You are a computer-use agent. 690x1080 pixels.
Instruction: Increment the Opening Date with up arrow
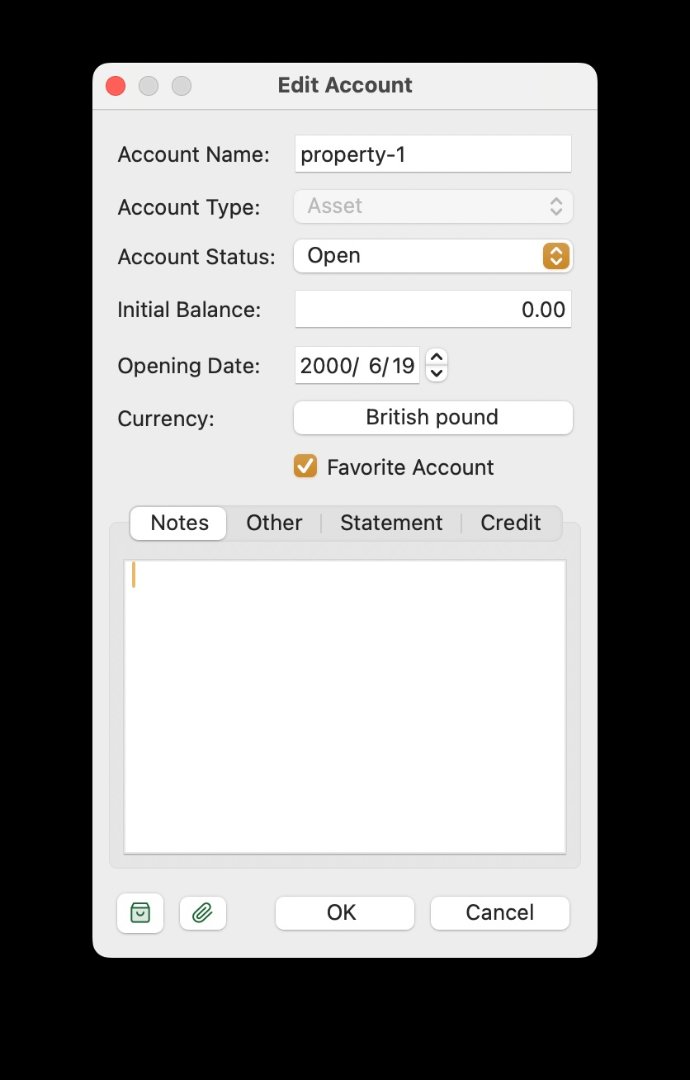point(436,358)
